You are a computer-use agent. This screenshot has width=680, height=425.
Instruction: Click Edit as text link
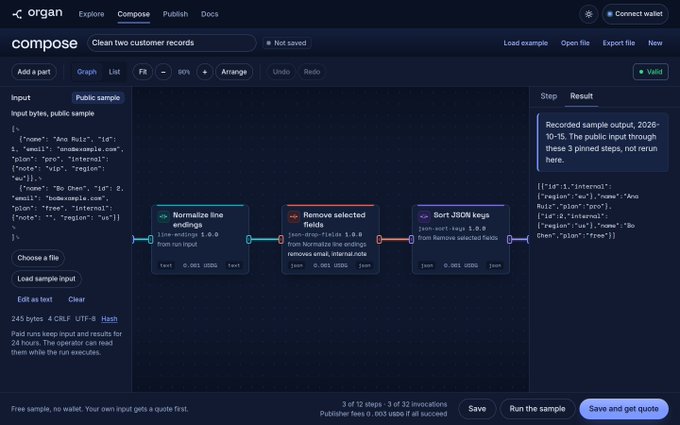[x=35, y=300]
